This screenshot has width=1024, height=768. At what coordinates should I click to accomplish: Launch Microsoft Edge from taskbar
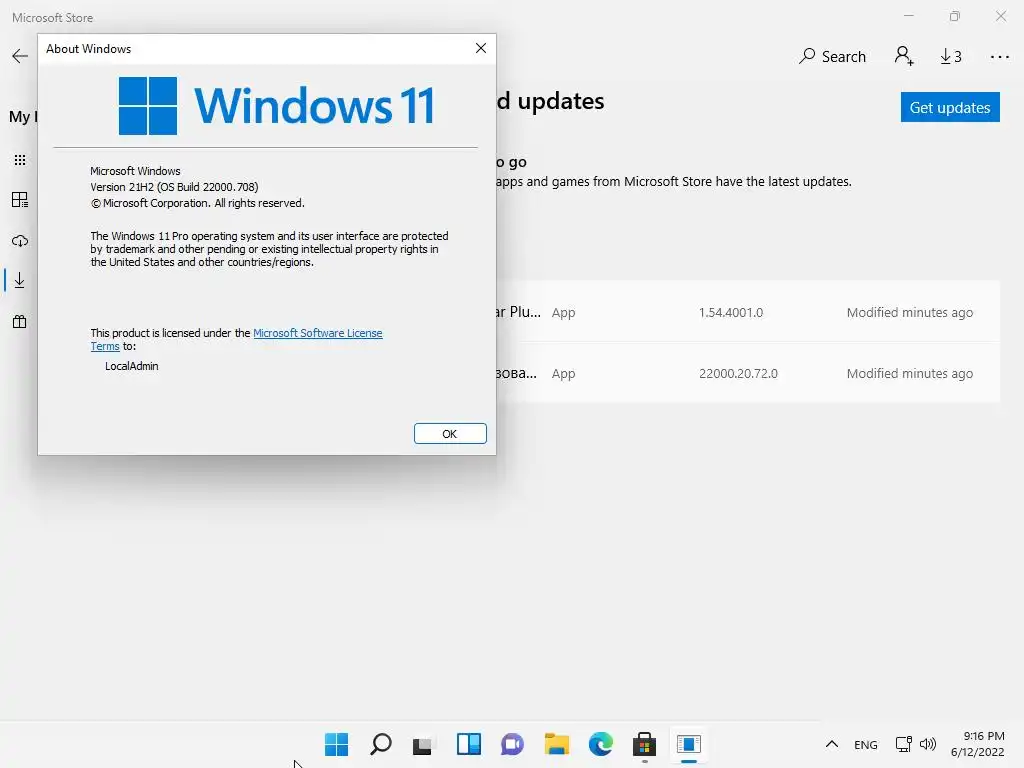(x=600, y=744)
